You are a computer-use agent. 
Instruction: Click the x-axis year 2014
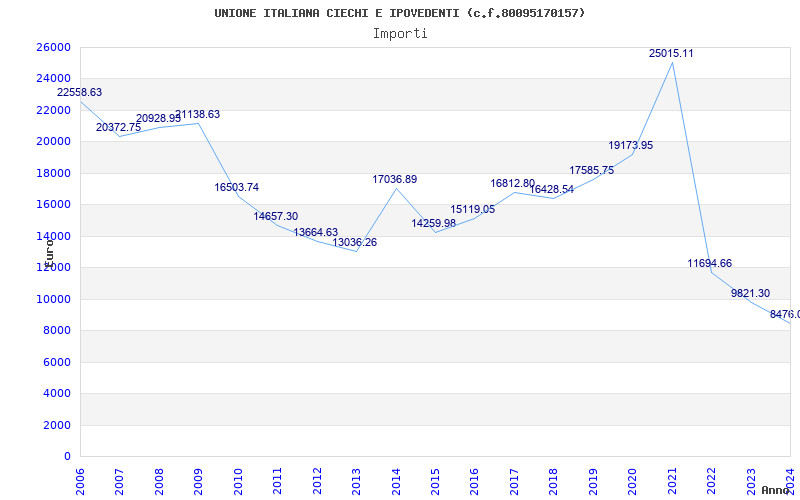point(395,482)
